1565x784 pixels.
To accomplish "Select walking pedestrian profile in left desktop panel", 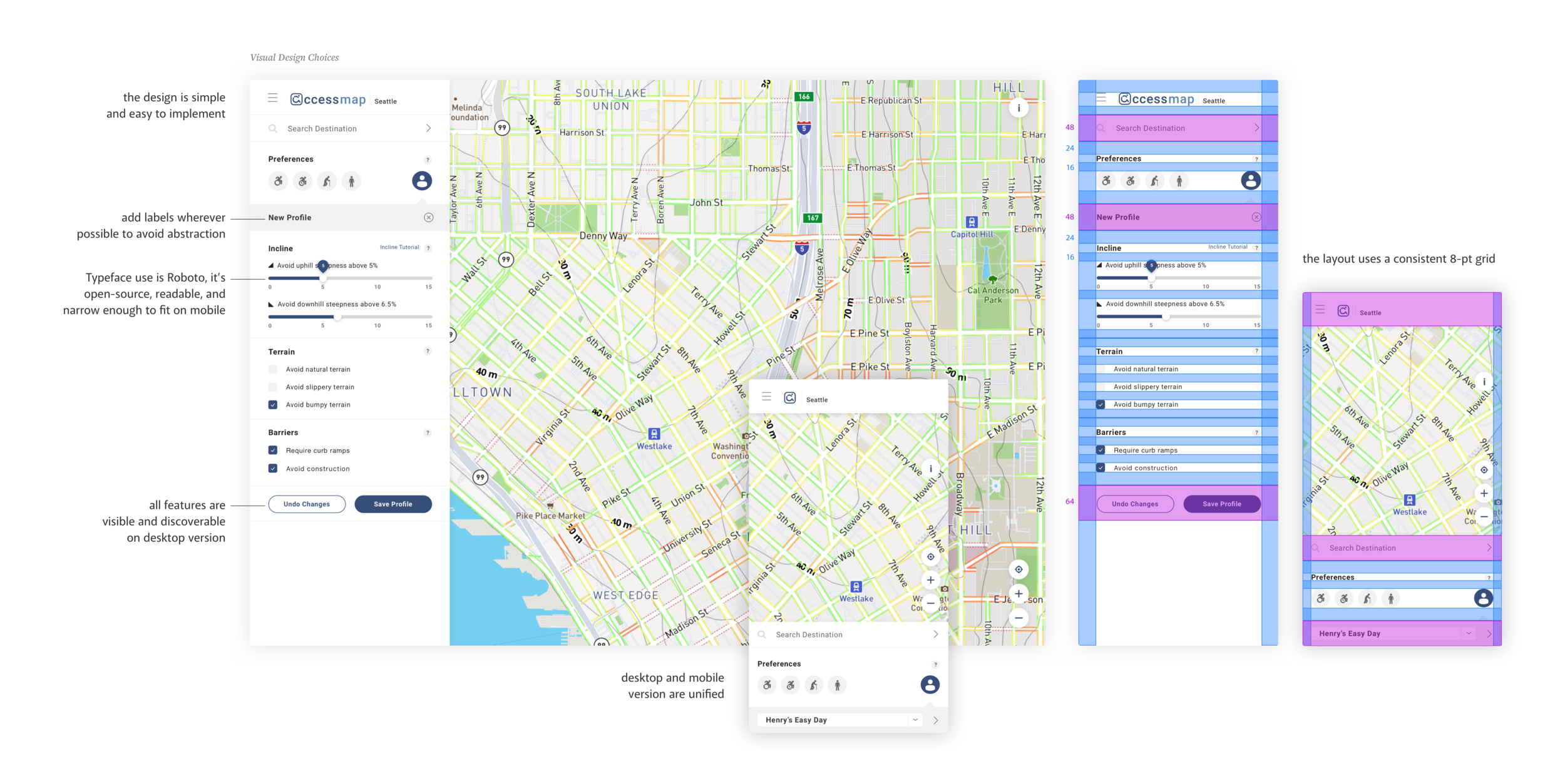I will click(x=351, y=181).
